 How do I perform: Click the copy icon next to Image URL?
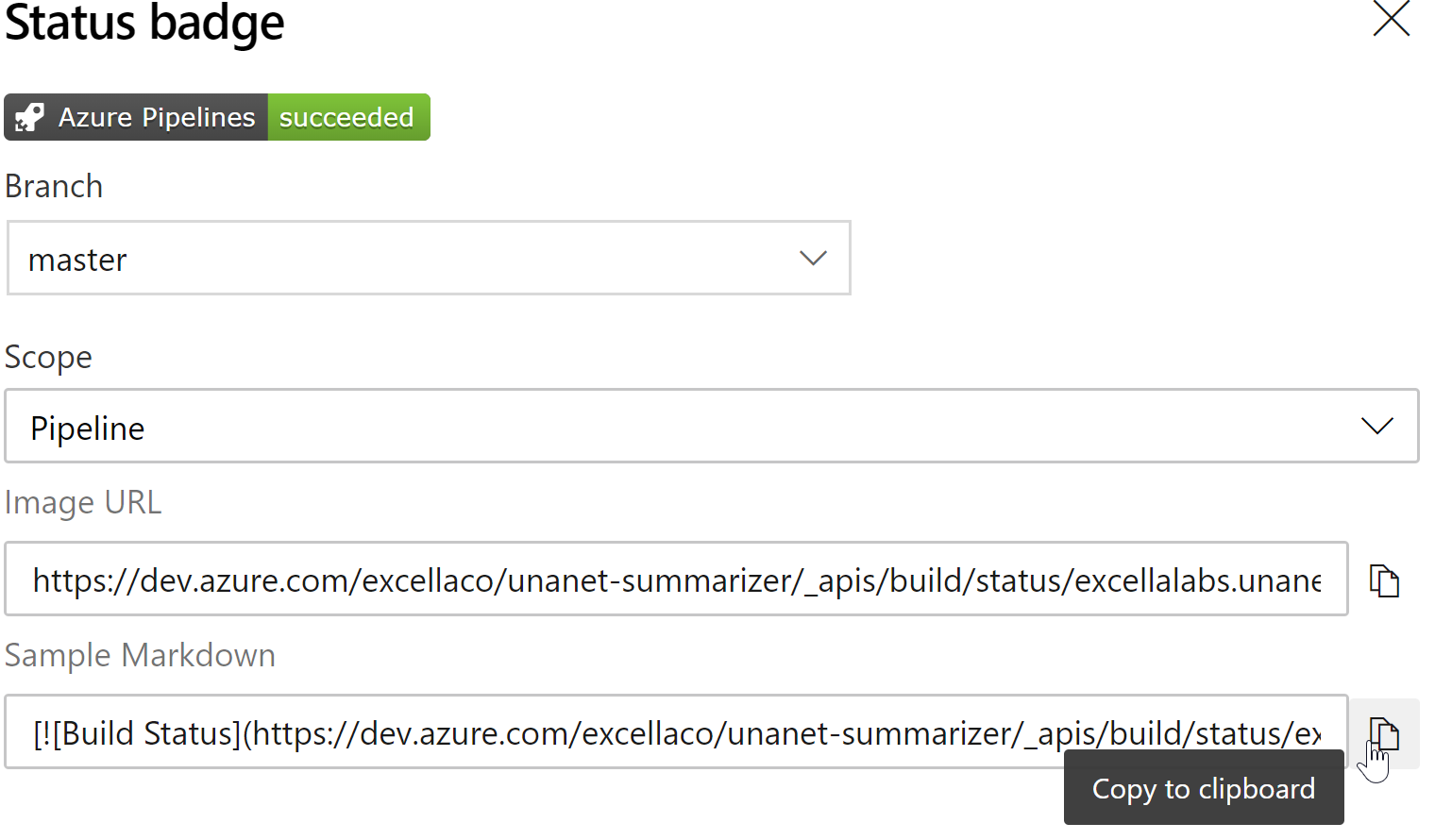coord(1384,580)
